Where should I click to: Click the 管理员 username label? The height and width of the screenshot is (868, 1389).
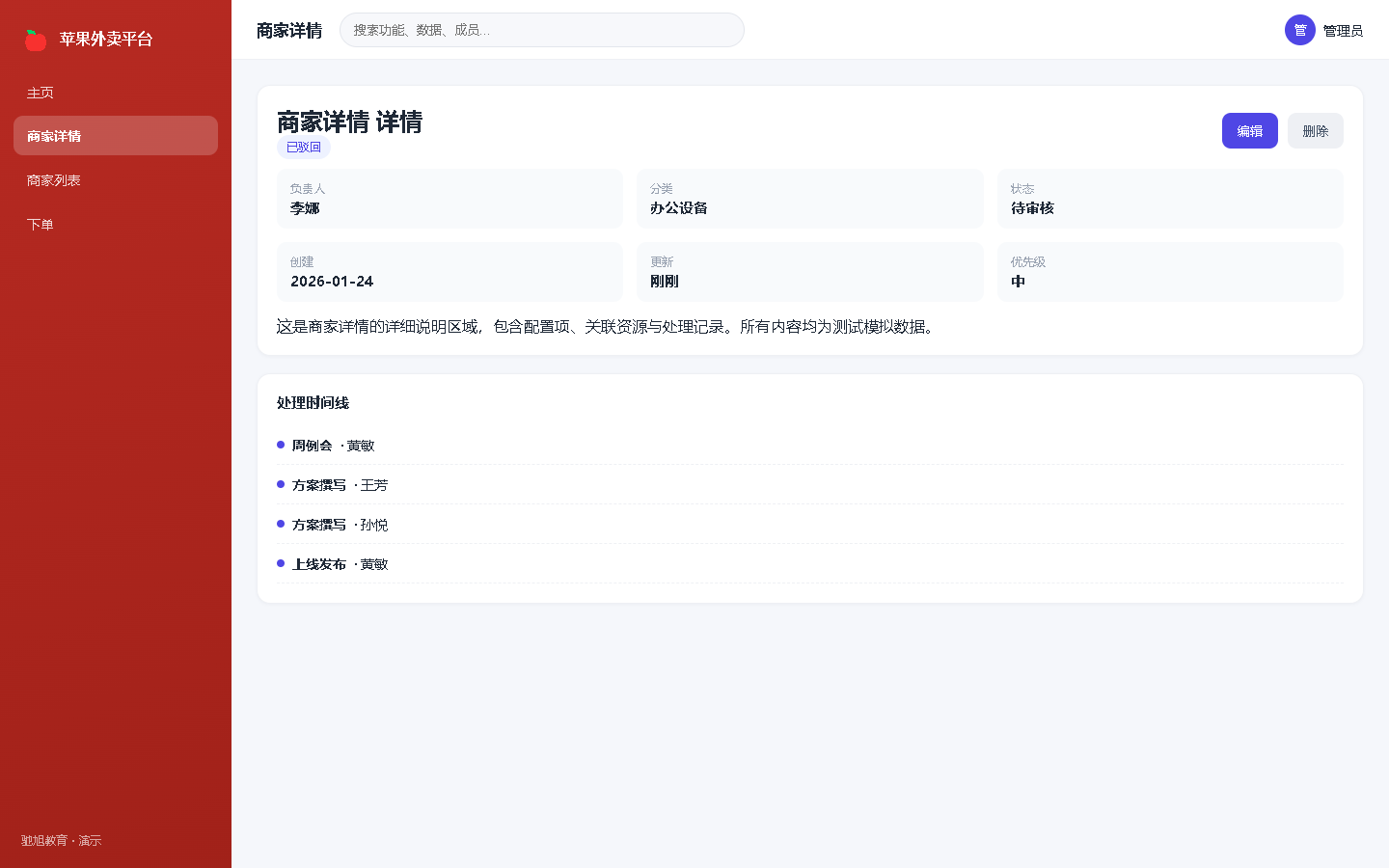pos(1343,31)
